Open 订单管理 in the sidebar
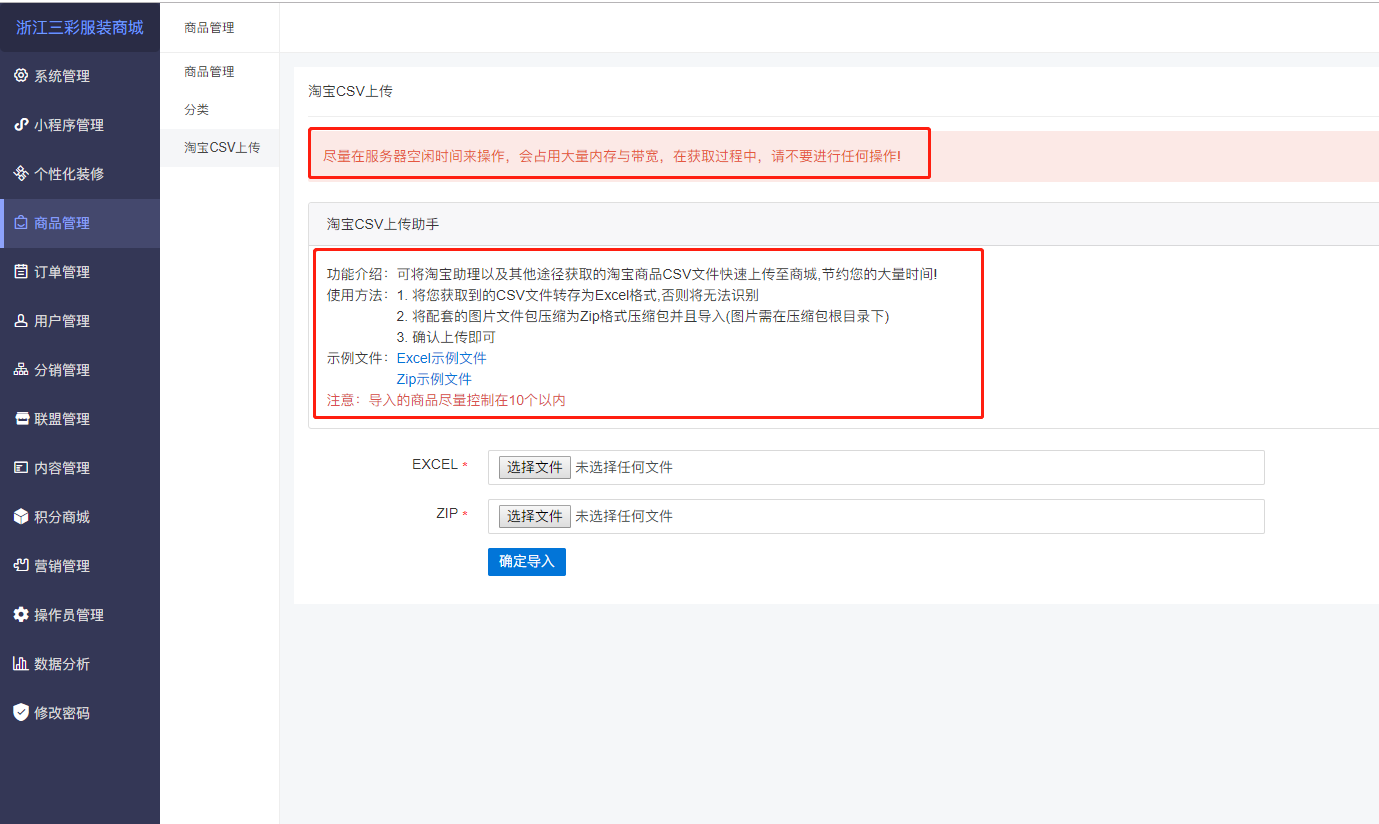 (x=80, y=272)
